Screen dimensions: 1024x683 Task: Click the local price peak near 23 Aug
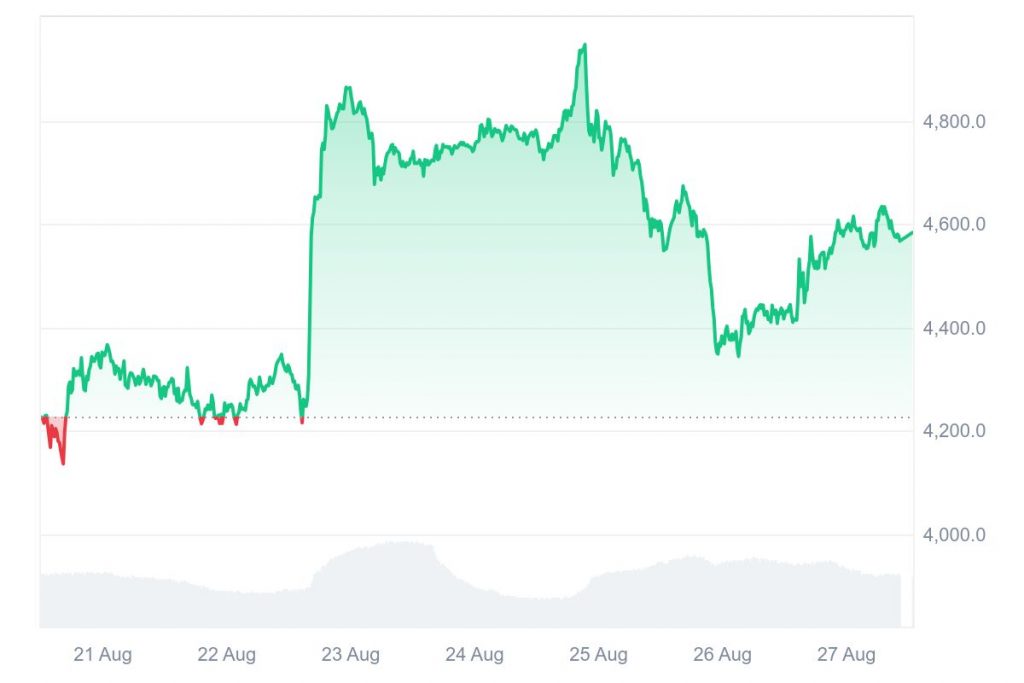pos(348,88)
